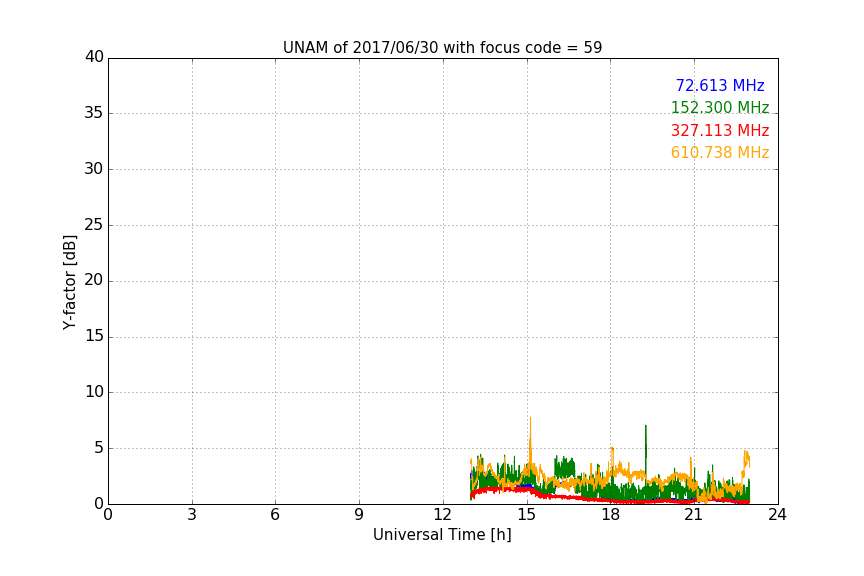Click the x-axis tick label 3
864x576 pixels.
[x=192, y=515]
